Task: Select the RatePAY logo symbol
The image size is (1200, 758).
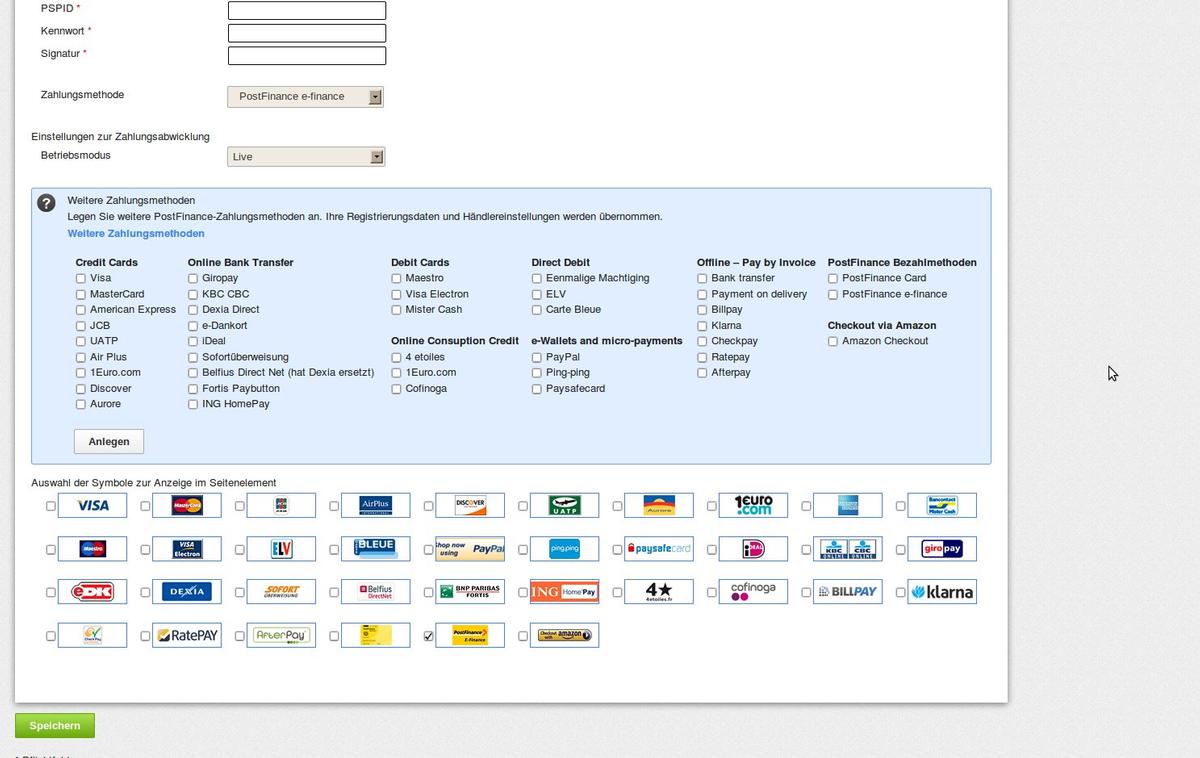Action: [187, 635]
